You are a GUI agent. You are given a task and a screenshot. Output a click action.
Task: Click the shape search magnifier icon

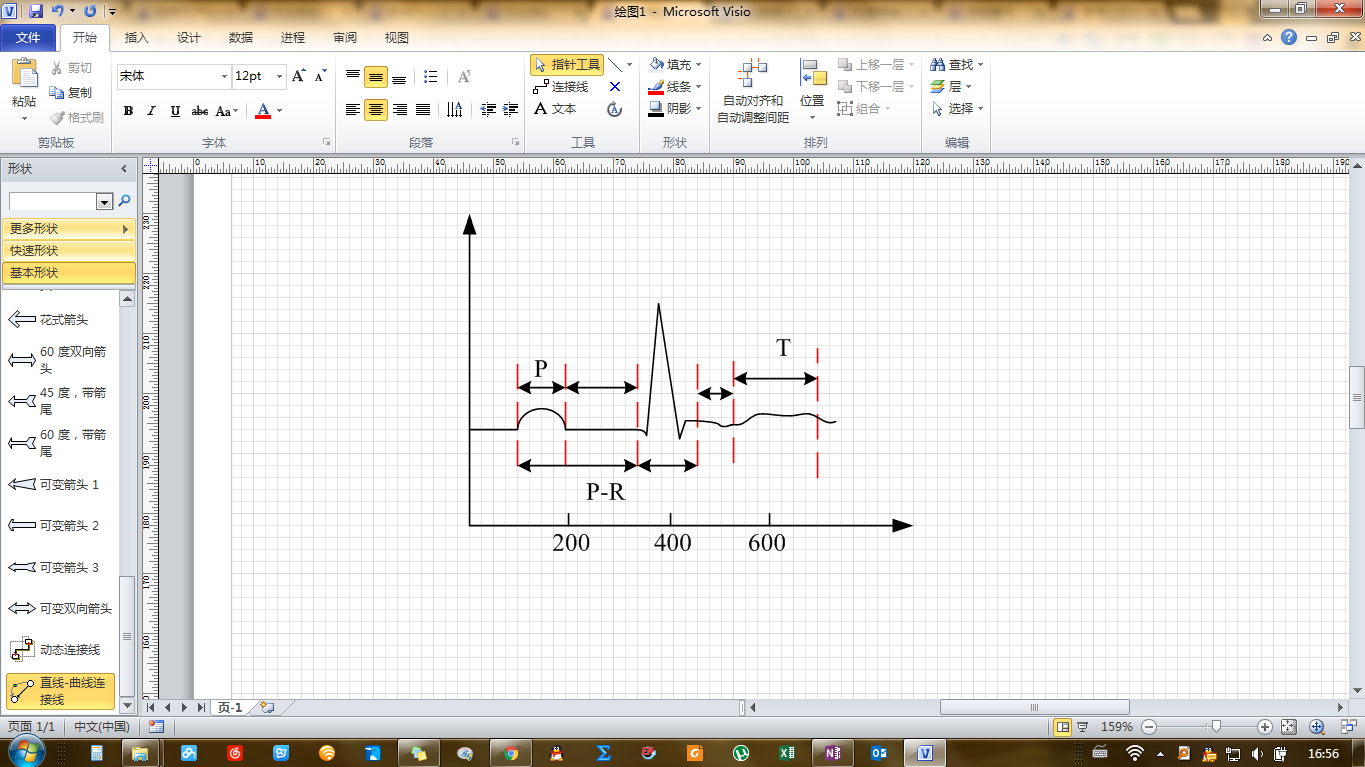[125, 201]
